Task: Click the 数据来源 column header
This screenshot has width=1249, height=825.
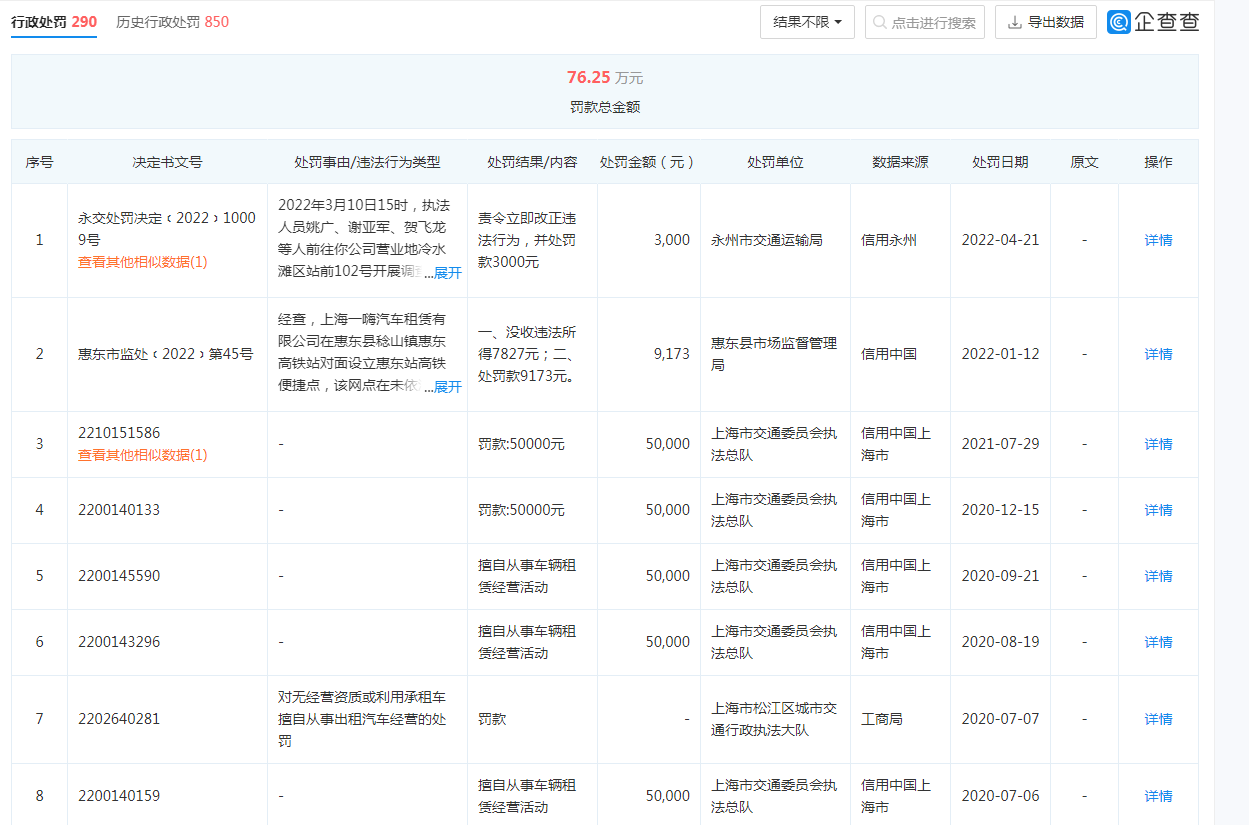Action: (900, 162)
